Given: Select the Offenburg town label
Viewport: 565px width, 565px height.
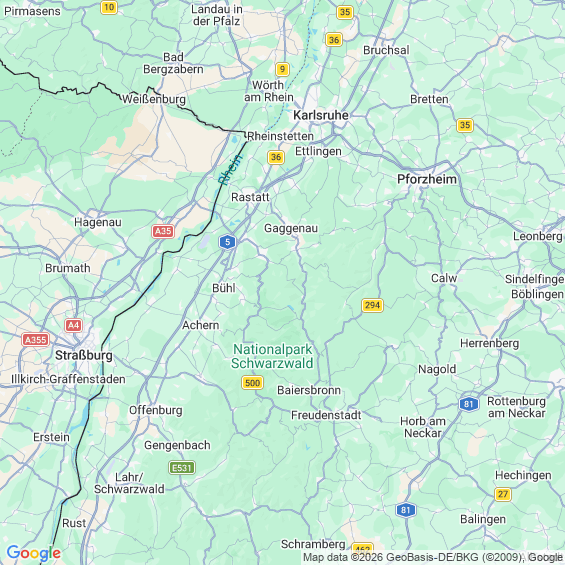Looking at the screenshot, I should pos(156,410).
